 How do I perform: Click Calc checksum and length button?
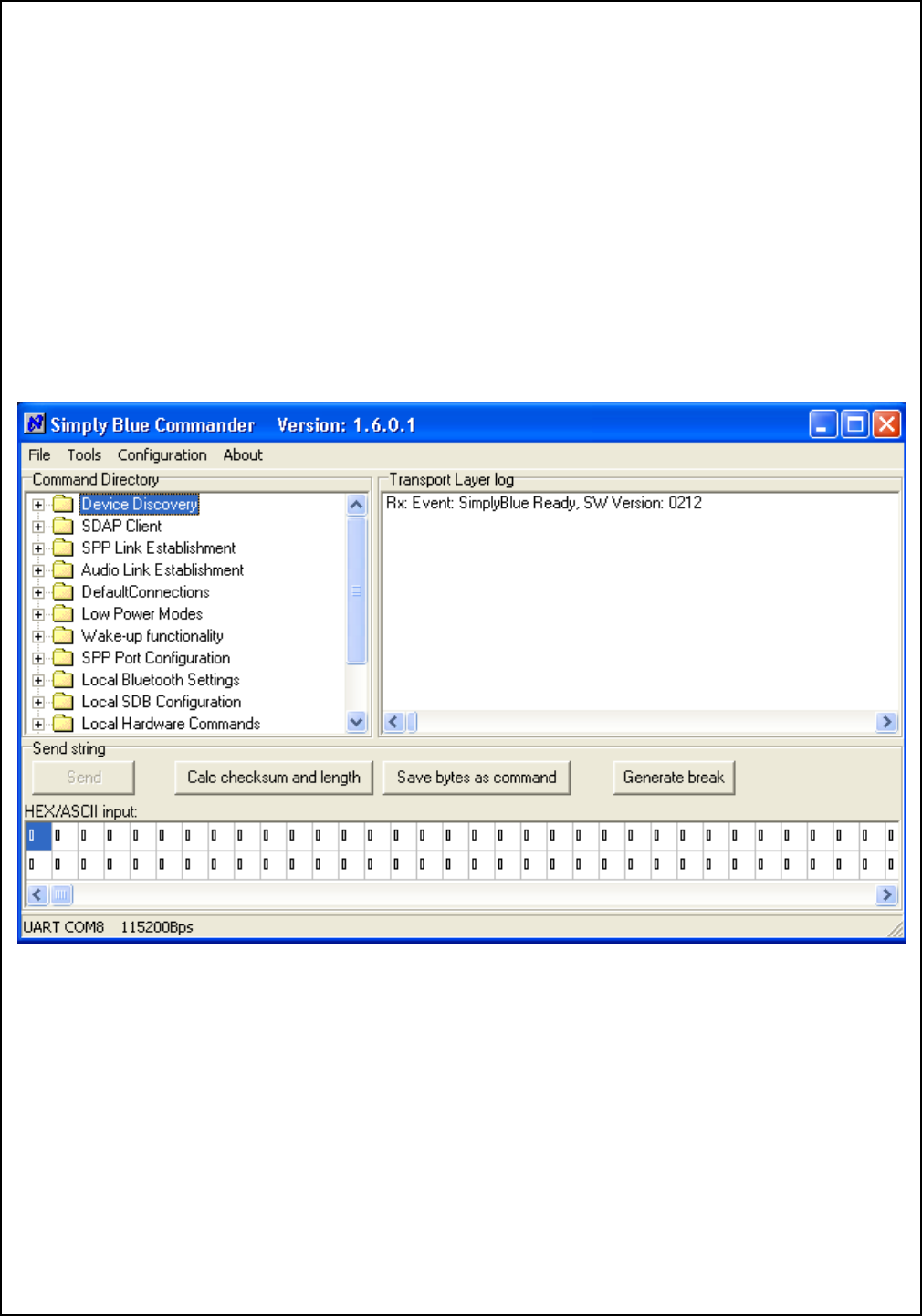tap(274, 778)
